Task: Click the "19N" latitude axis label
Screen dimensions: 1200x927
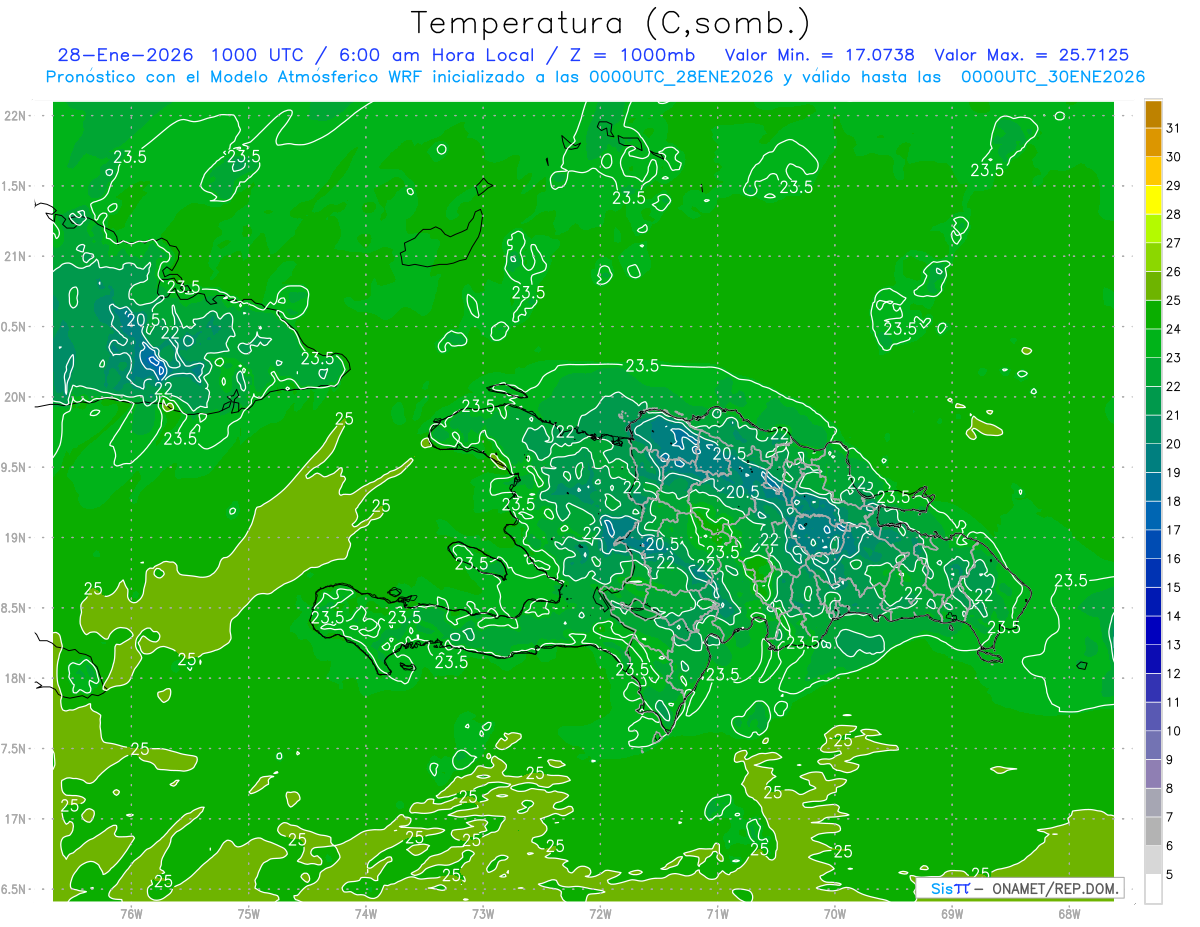Action: pyautogui.click(x=15, y=538)
